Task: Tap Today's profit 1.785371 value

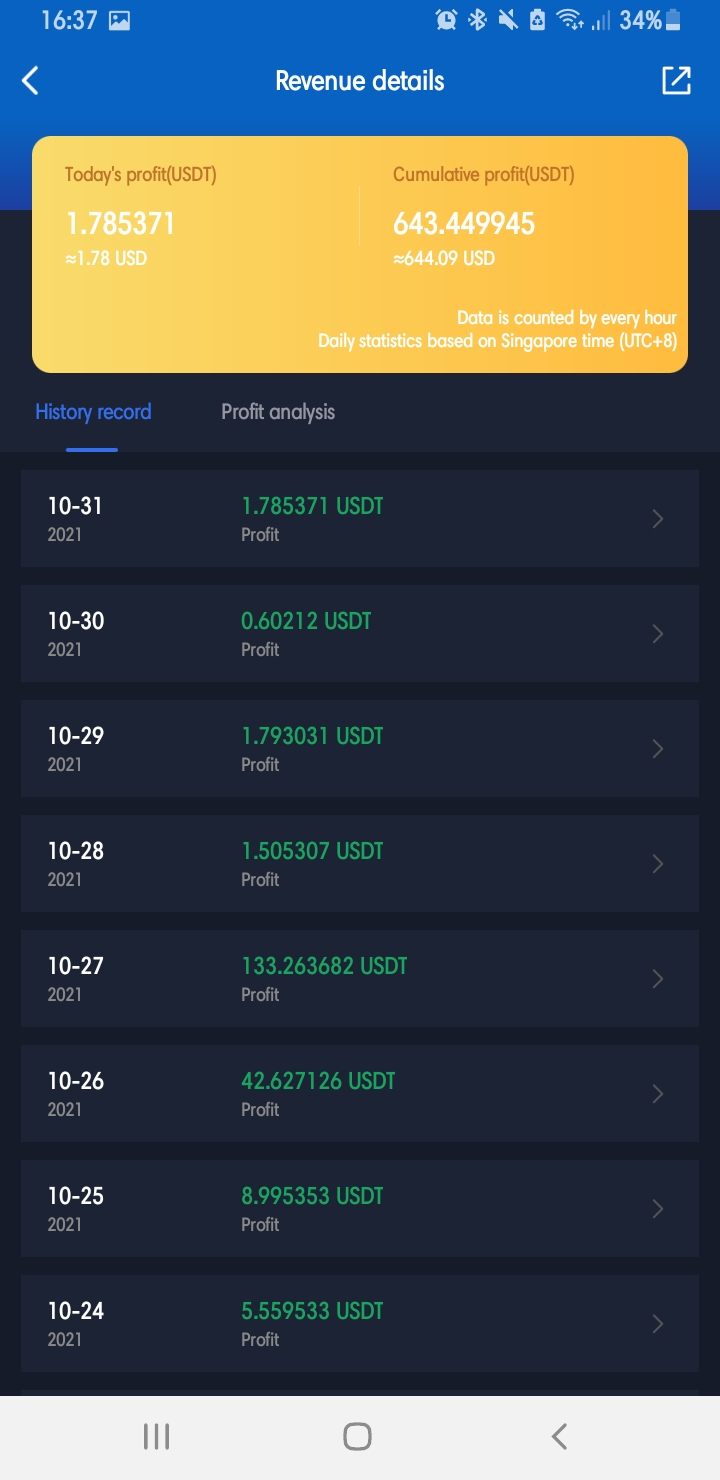Action: point(120,224)
